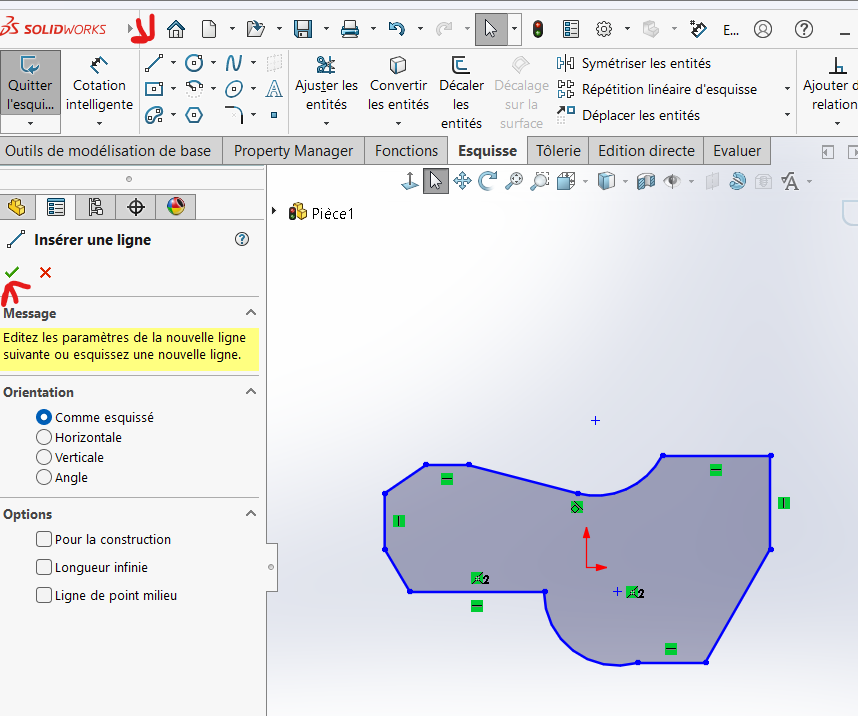
Task: Click Ajuster les entités trim tool
Action: [326, 84]
